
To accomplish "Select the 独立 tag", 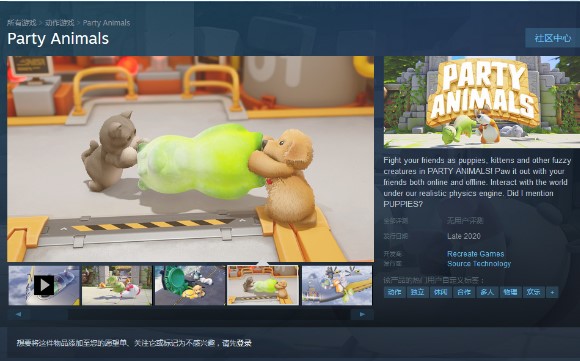I will (x=418, y=292).
